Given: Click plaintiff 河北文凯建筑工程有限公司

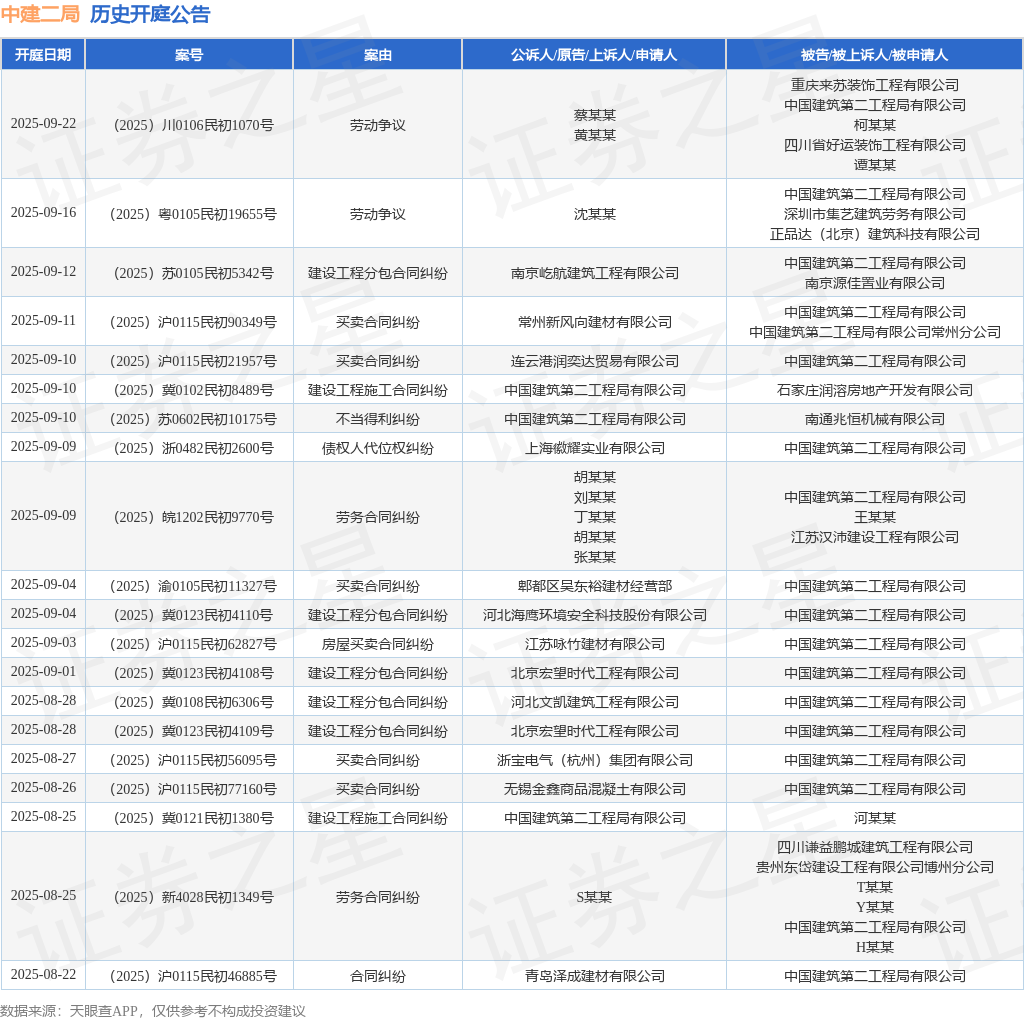Looking at the screenshot, I should (595, 702).
